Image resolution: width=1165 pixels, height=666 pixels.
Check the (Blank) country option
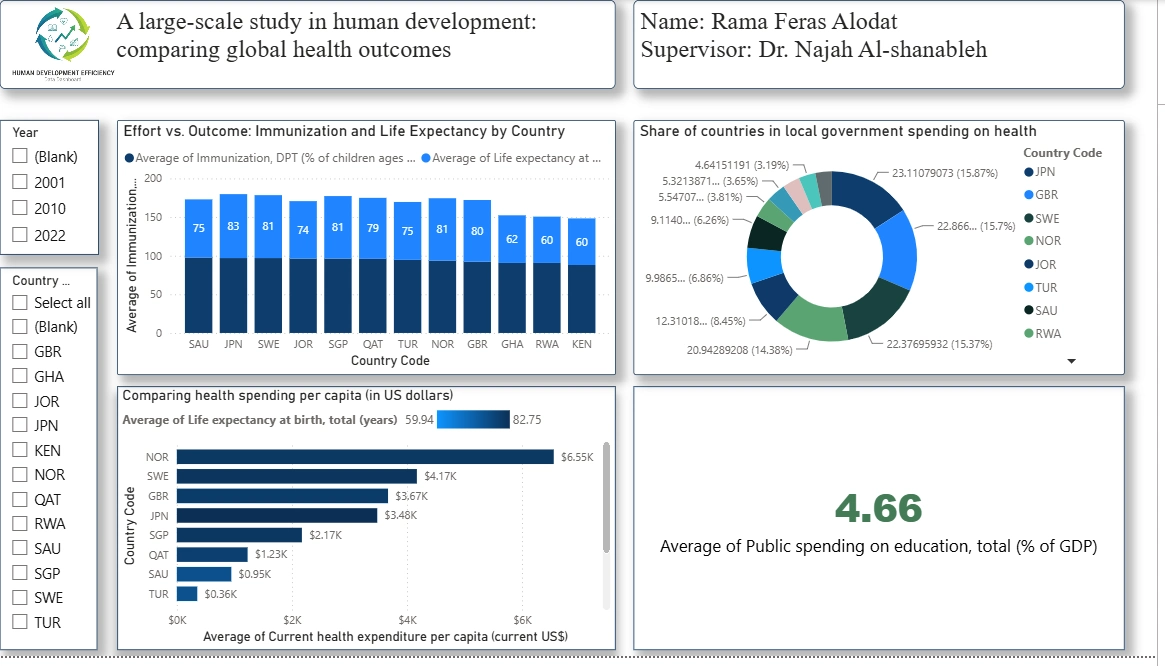tap(20, 326)
